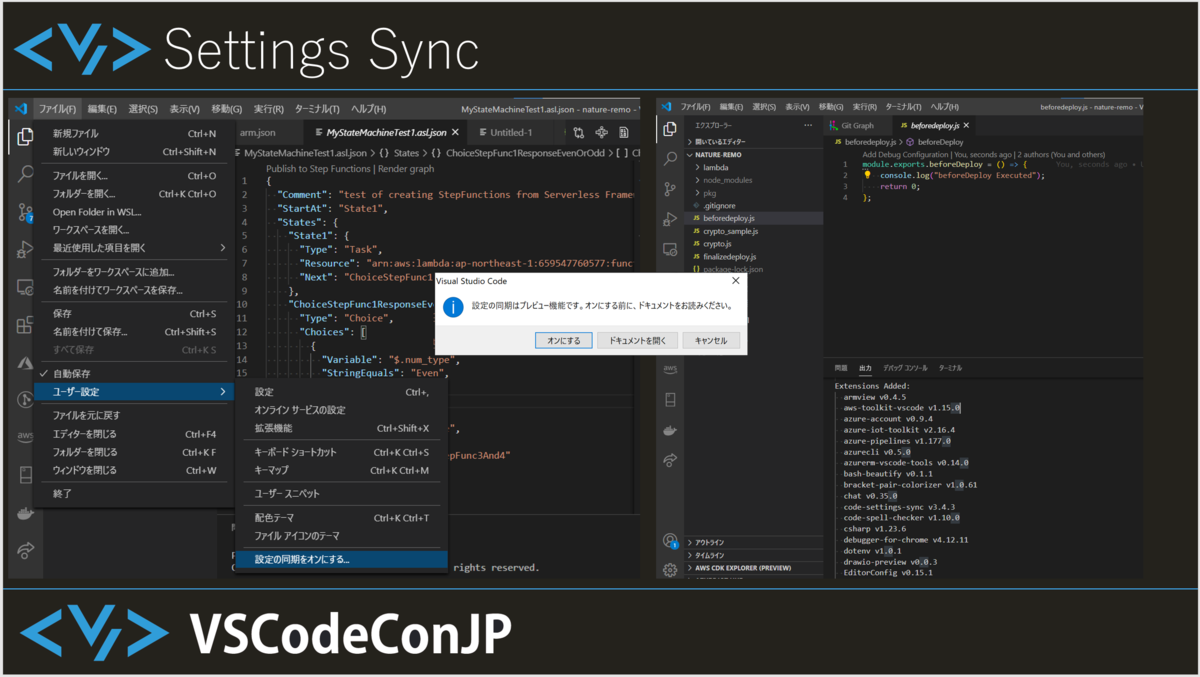The image size is (1200, 677).
Task: Expand 開いているエディター section
Action: (753, 142)
